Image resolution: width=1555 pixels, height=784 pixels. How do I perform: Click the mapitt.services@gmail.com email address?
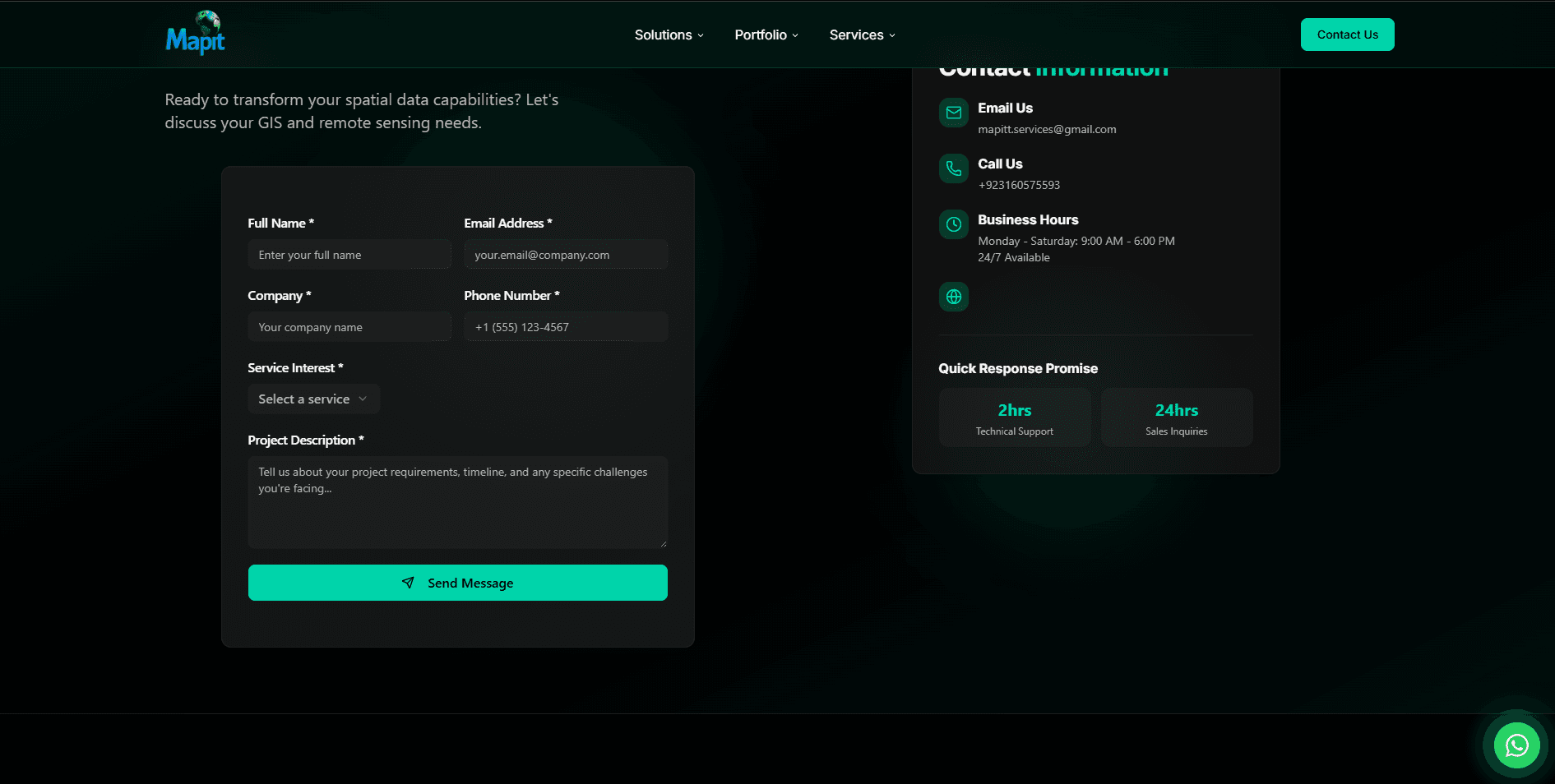point(1047,129)
